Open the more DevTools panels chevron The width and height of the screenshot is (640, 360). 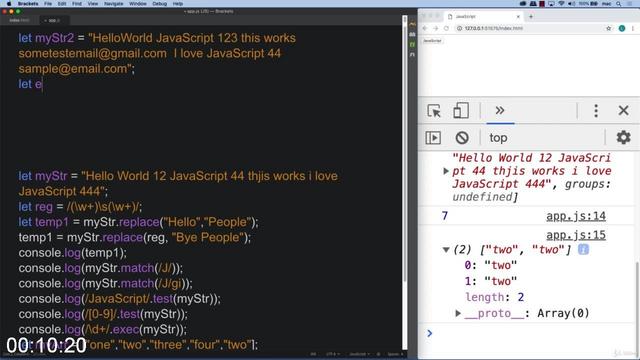coord(500,110)
